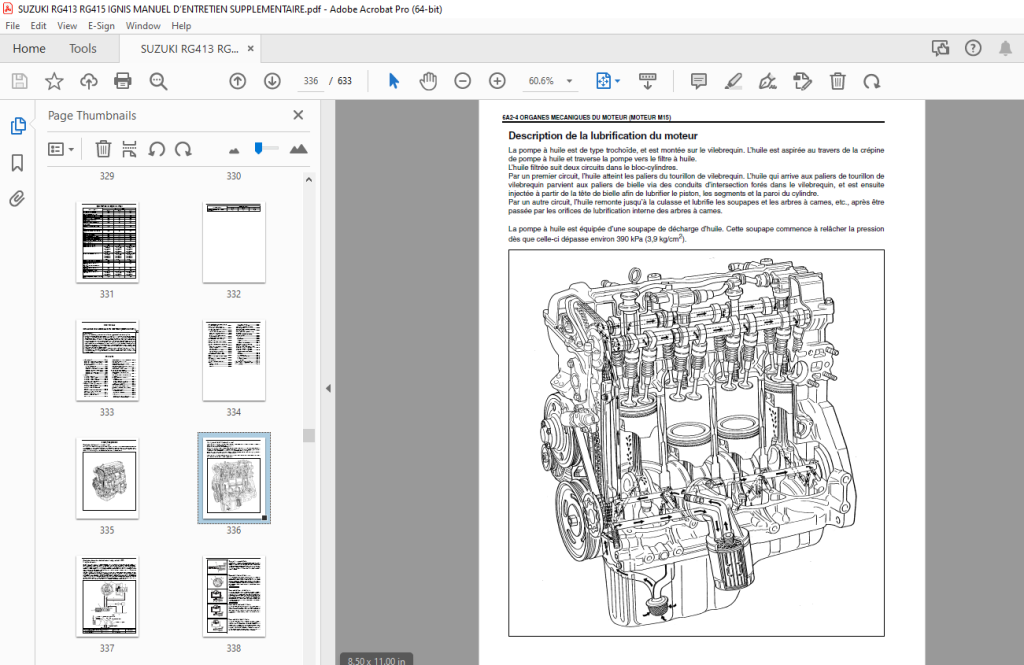Click the page number field 336

(x=311, y=81)
